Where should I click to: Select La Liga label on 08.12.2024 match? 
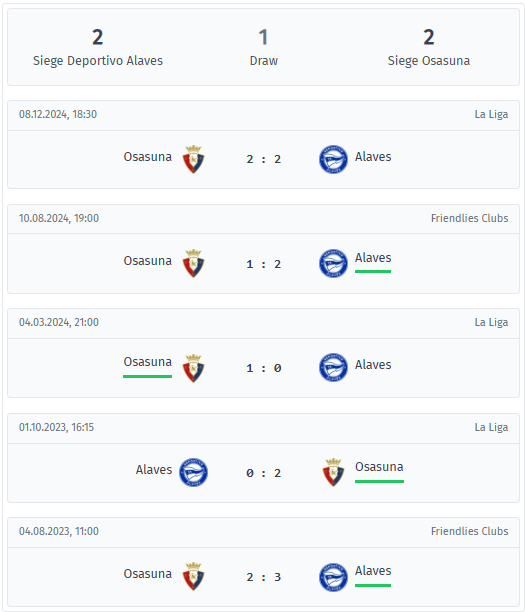(x=491, y=114)
